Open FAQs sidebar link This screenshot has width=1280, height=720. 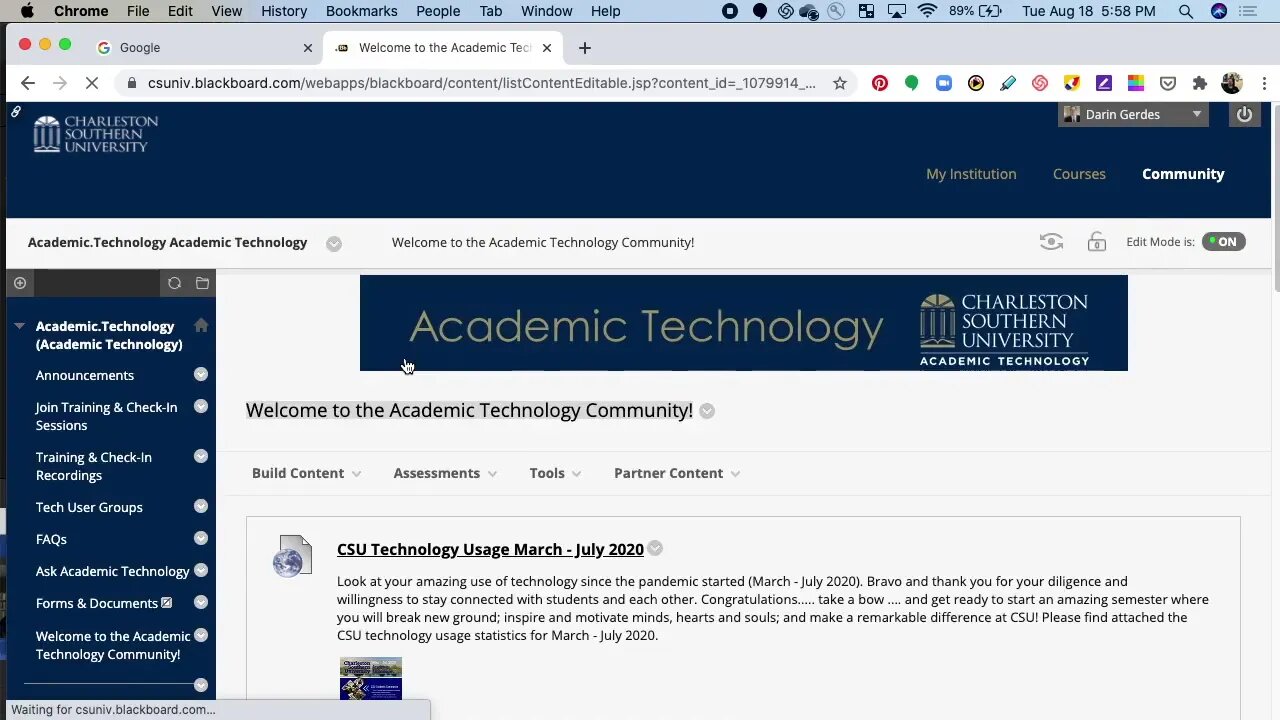click(51, 539)
